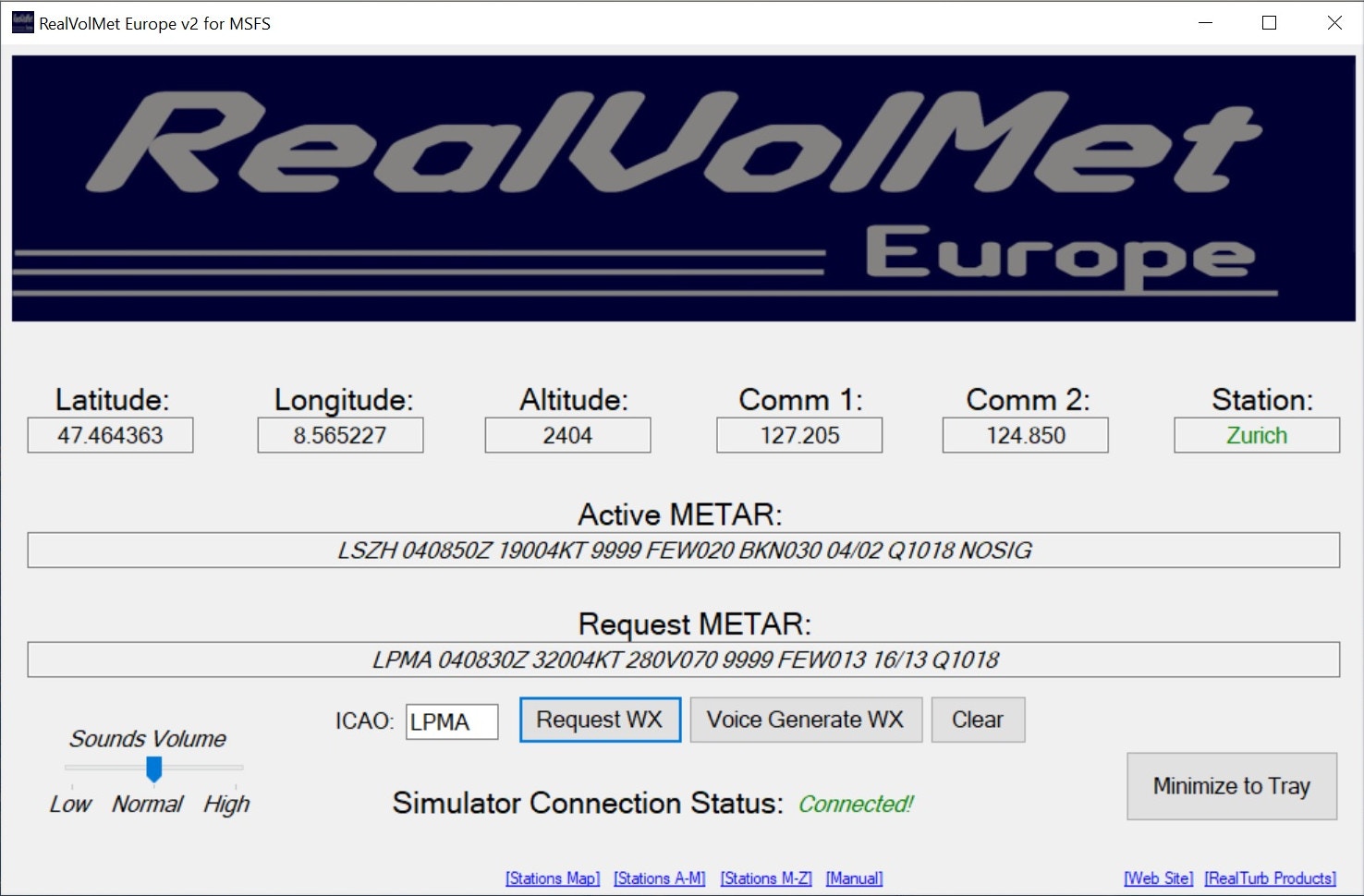Open the RealTurb Products link
1364x896 pixels.
pos(1270,878)
